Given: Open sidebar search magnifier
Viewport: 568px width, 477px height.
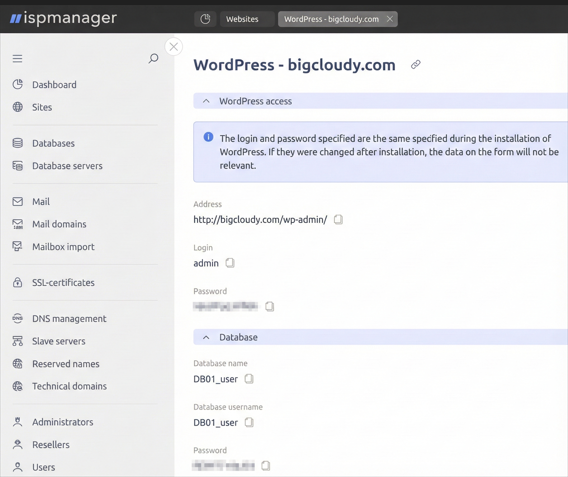Looking at the screenshot, I should point(154,58).
